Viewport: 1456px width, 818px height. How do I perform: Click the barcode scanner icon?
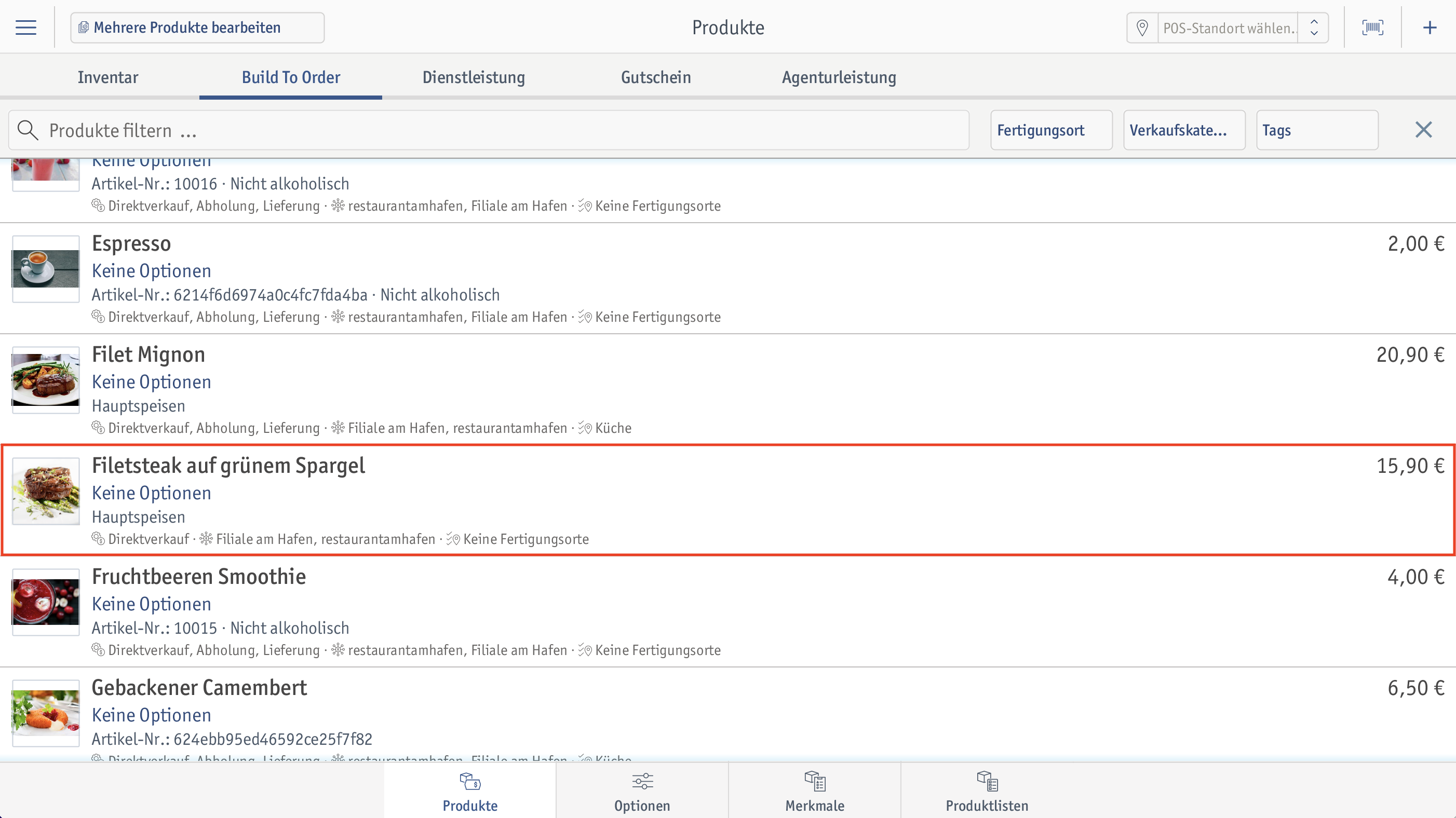pos(1372,27)
